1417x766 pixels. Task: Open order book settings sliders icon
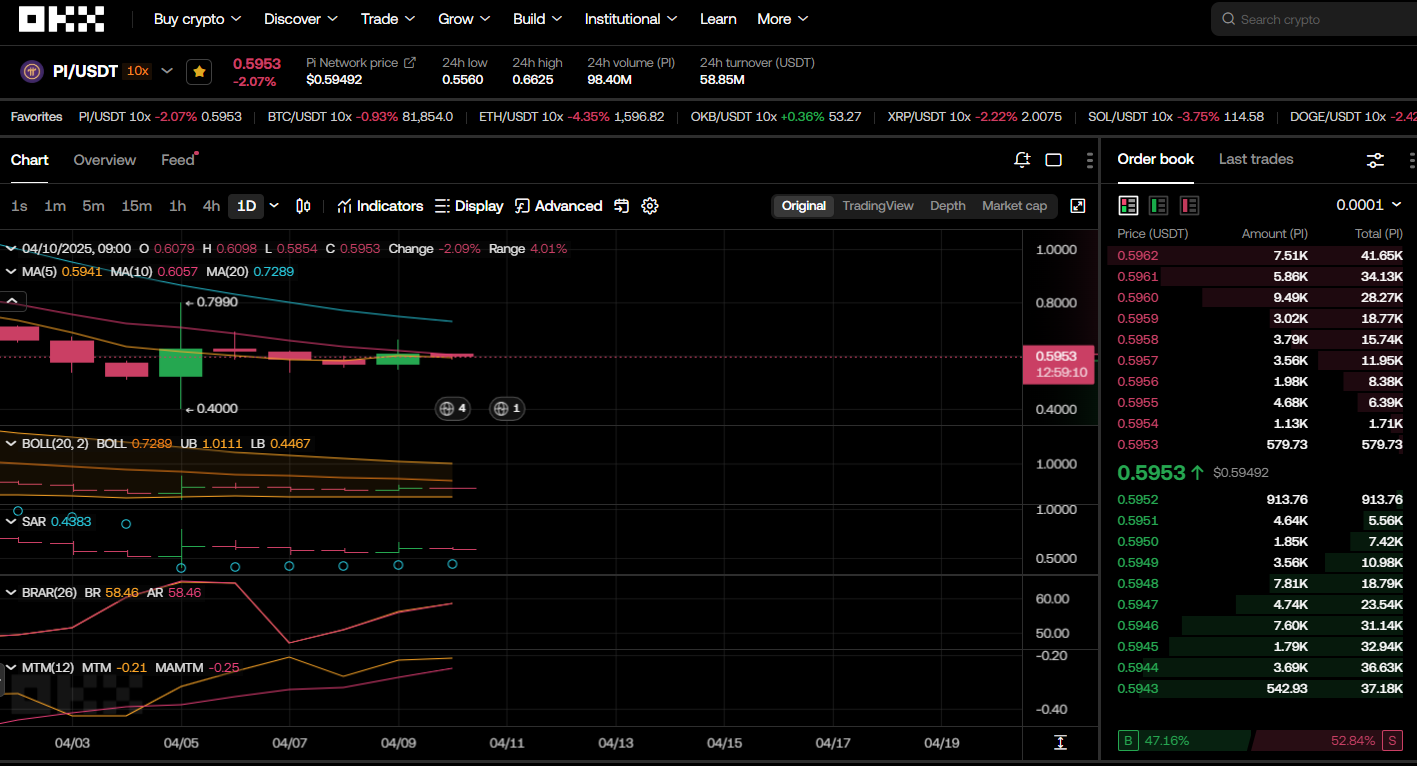1376,160
